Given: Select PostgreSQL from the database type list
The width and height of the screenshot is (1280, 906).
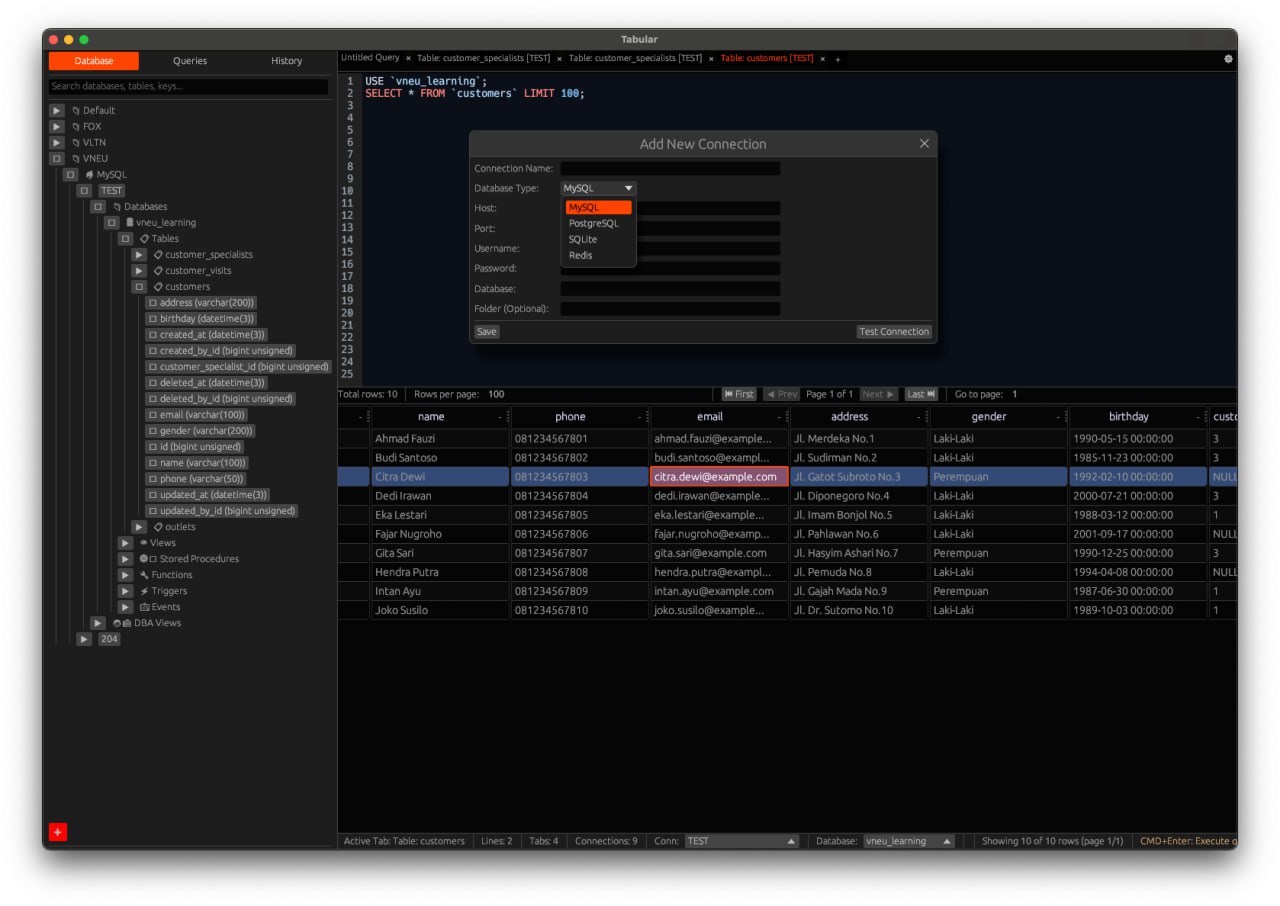Looking at the screenshot, I should (593, 223).
